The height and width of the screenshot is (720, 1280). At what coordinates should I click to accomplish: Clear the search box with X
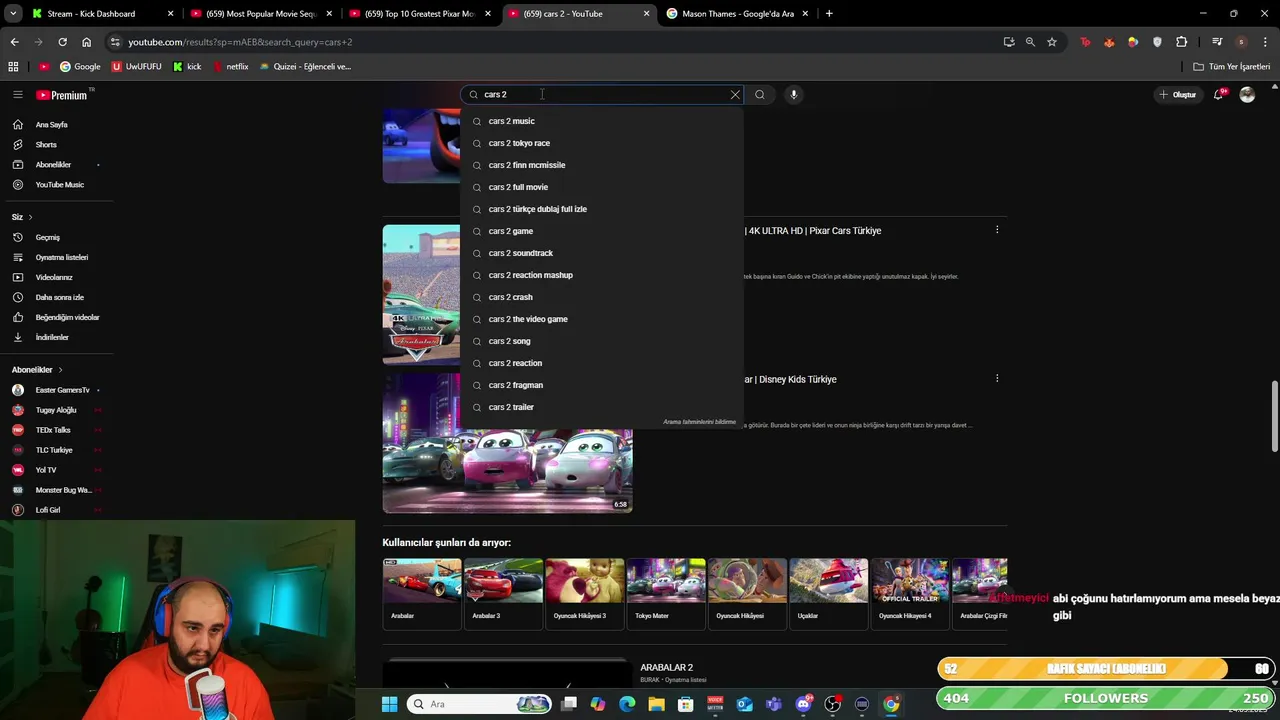(735, 94)
